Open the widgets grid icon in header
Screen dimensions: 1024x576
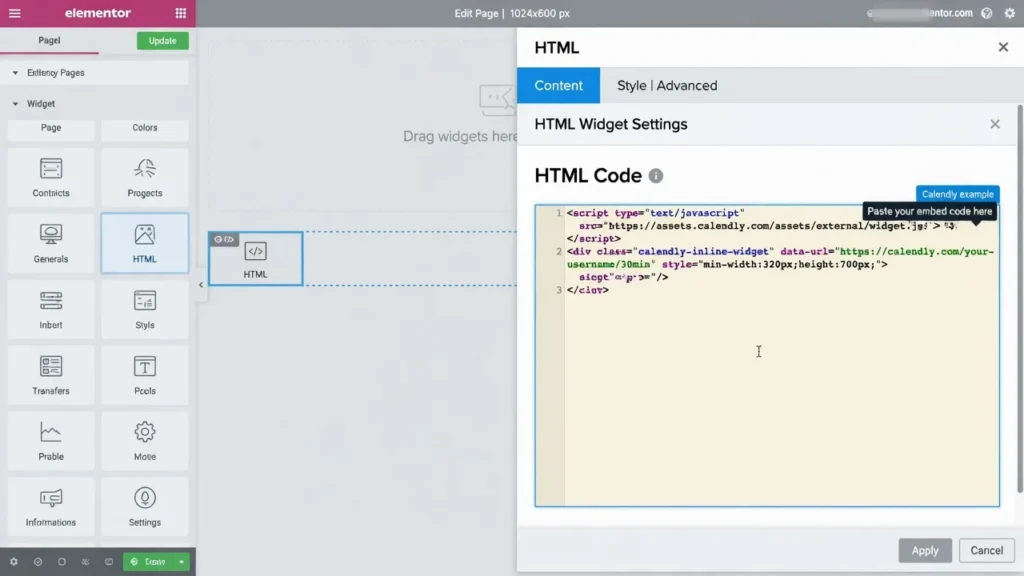click(x=181, y=13)
